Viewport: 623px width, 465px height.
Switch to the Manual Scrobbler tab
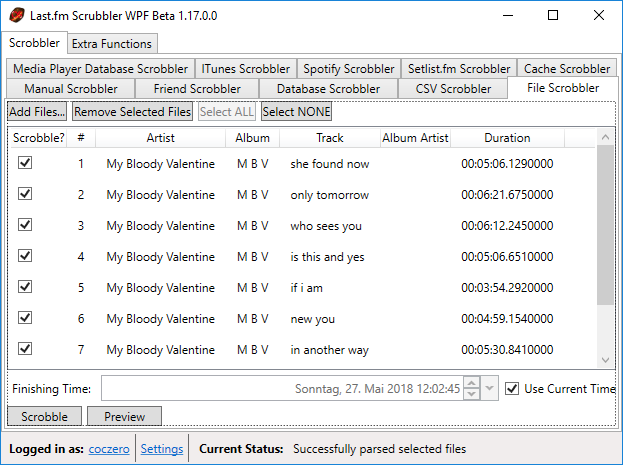coord(71,89)
